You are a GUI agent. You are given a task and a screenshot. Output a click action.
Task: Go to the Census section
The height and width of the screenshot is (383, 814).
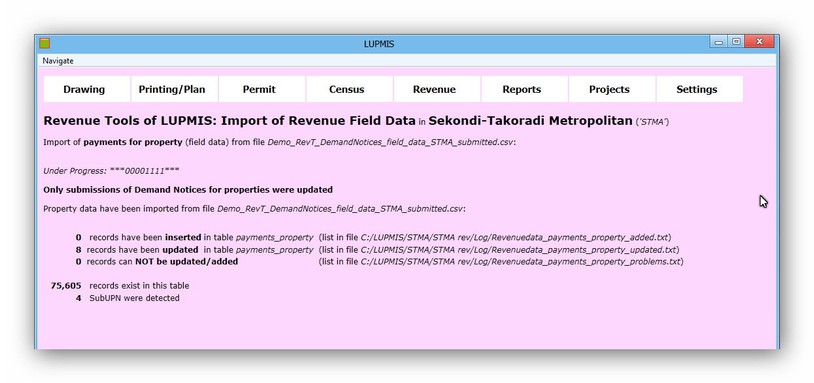click(x=349, y=89)
